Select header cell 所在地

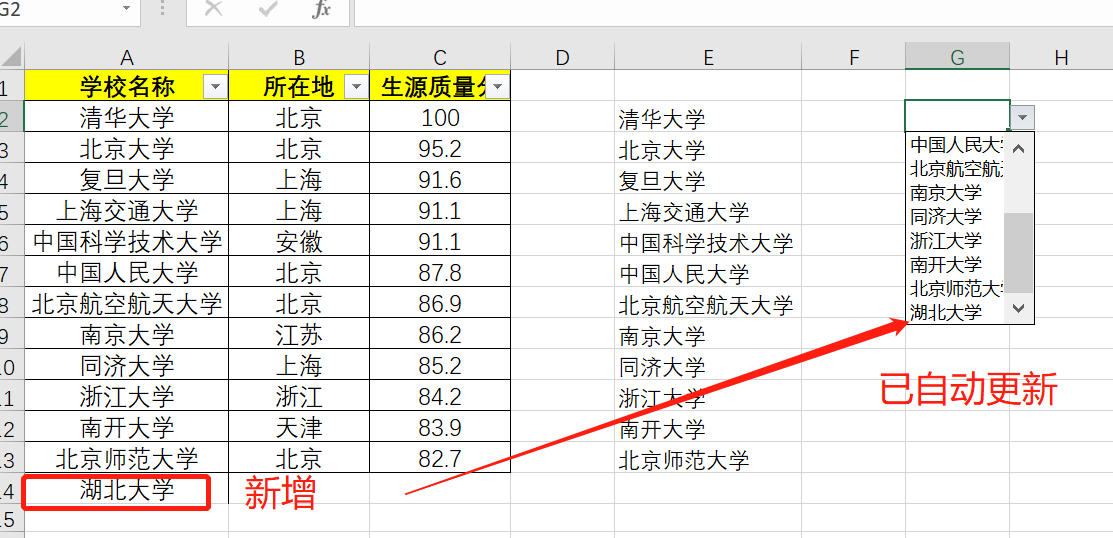tap(299, 86)
